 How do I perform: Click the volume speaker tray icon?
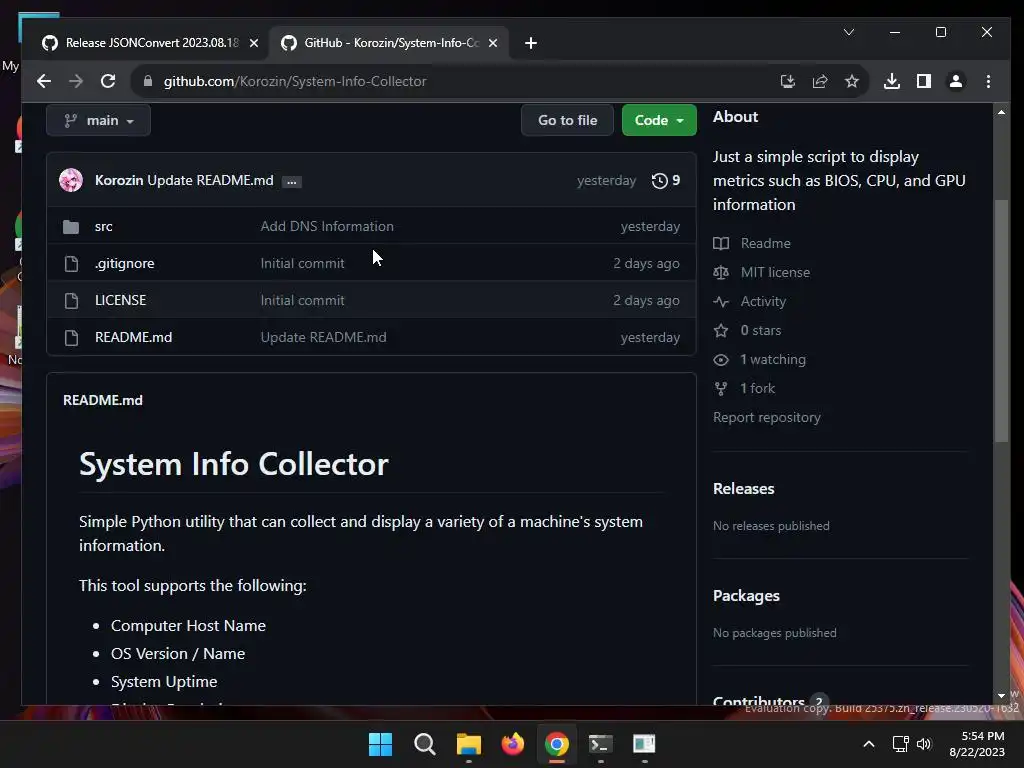pos(924,744)
